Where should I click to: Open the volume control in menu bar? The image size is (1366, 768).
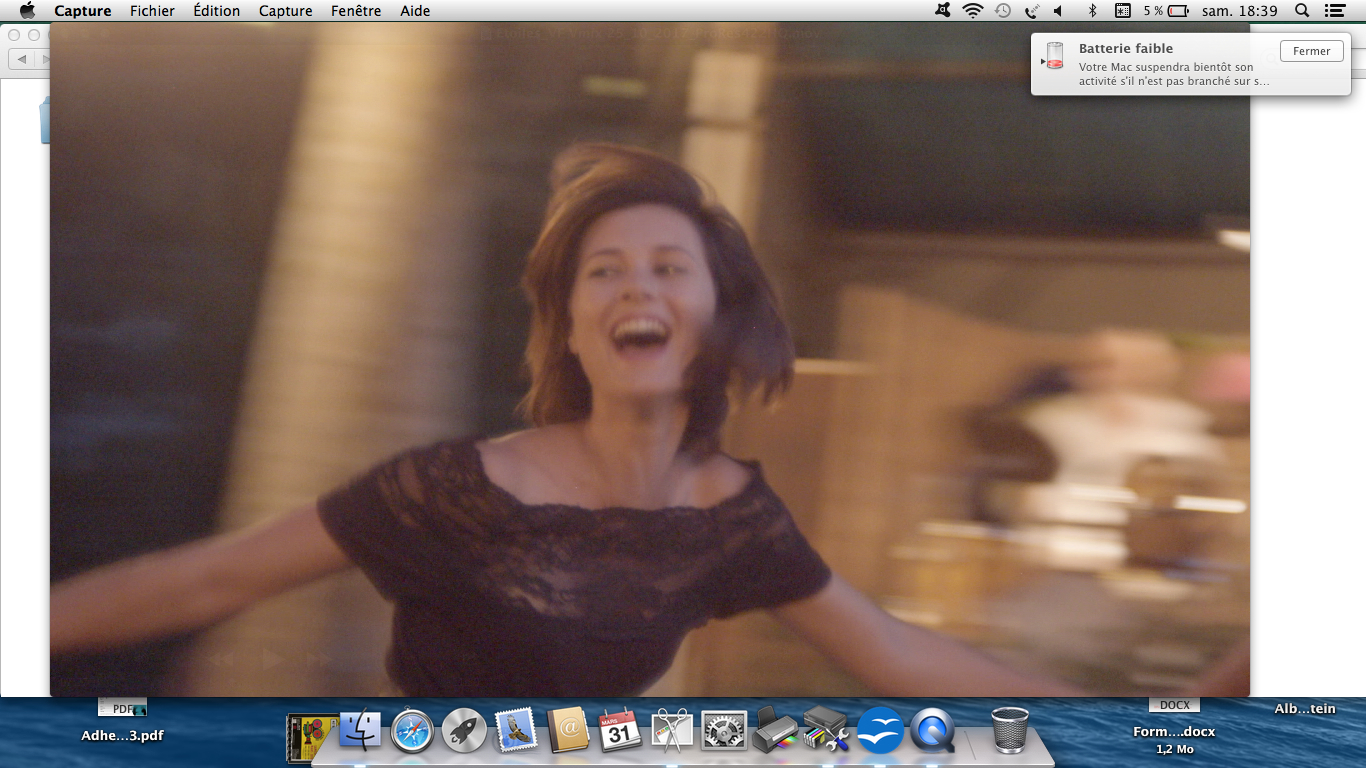pyautogui.click(x=1059, y=11)
